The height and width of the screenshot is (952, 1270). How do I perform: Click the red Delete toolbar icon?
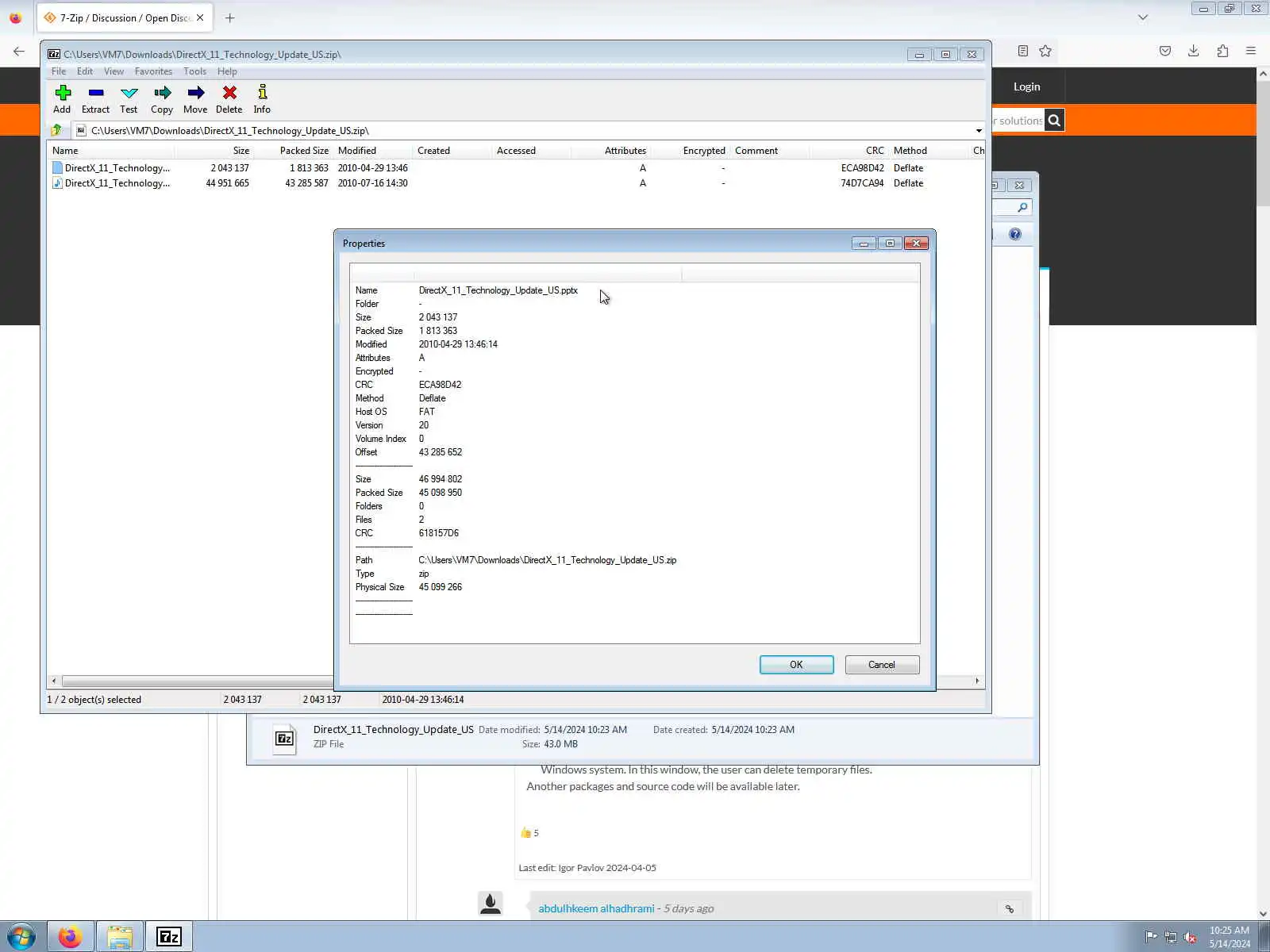(x=229, y=99)
